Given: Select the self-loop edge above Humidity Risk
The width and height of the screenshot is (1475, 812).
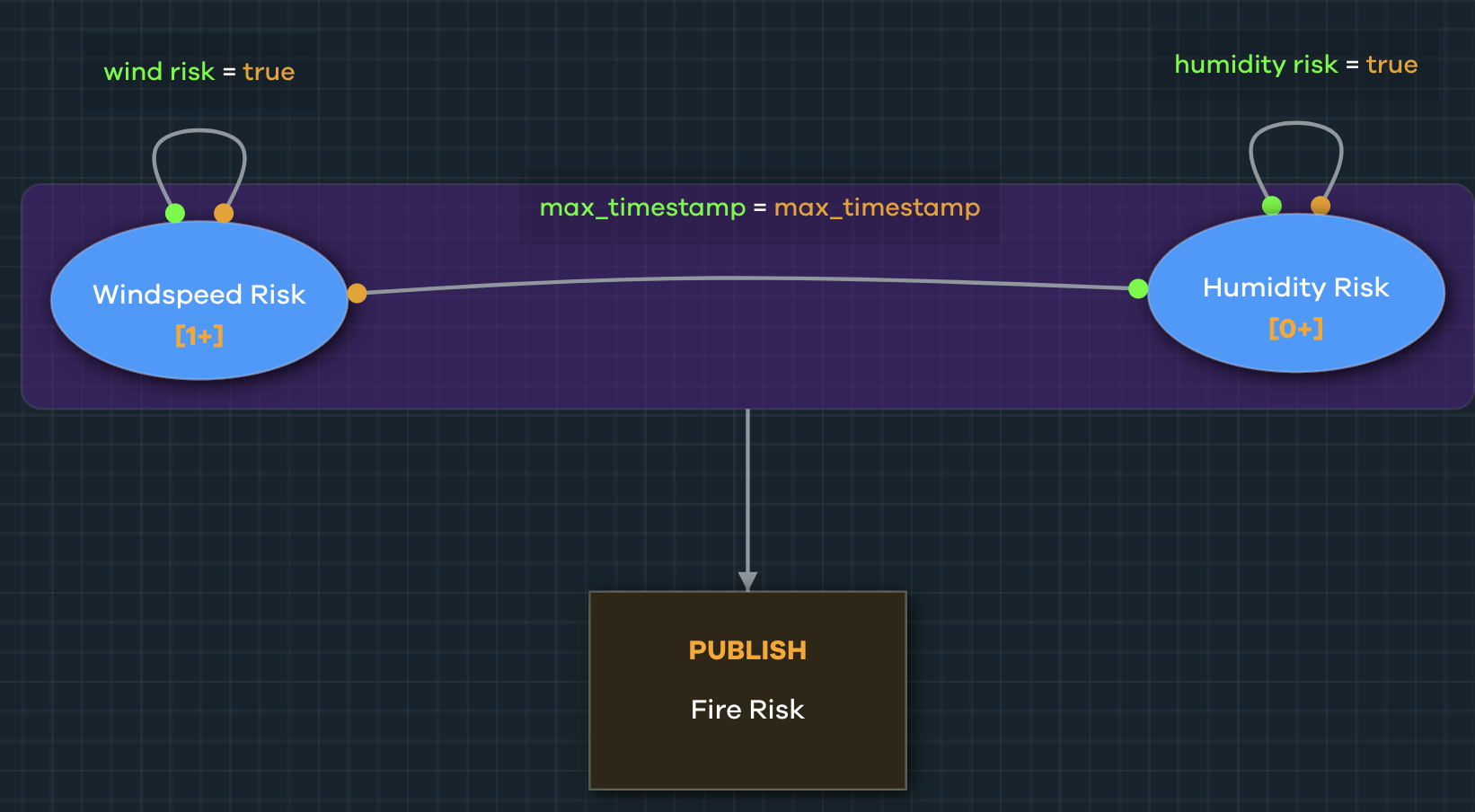Looking at the screenshot, I should (1296, 124).
